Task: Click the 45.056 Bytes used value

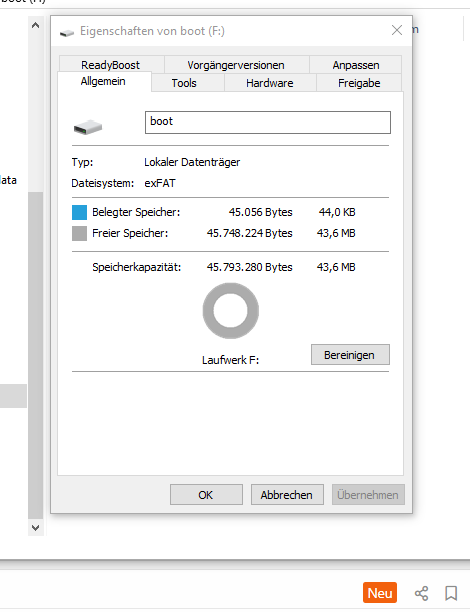Action: click(x=260, y=212)
